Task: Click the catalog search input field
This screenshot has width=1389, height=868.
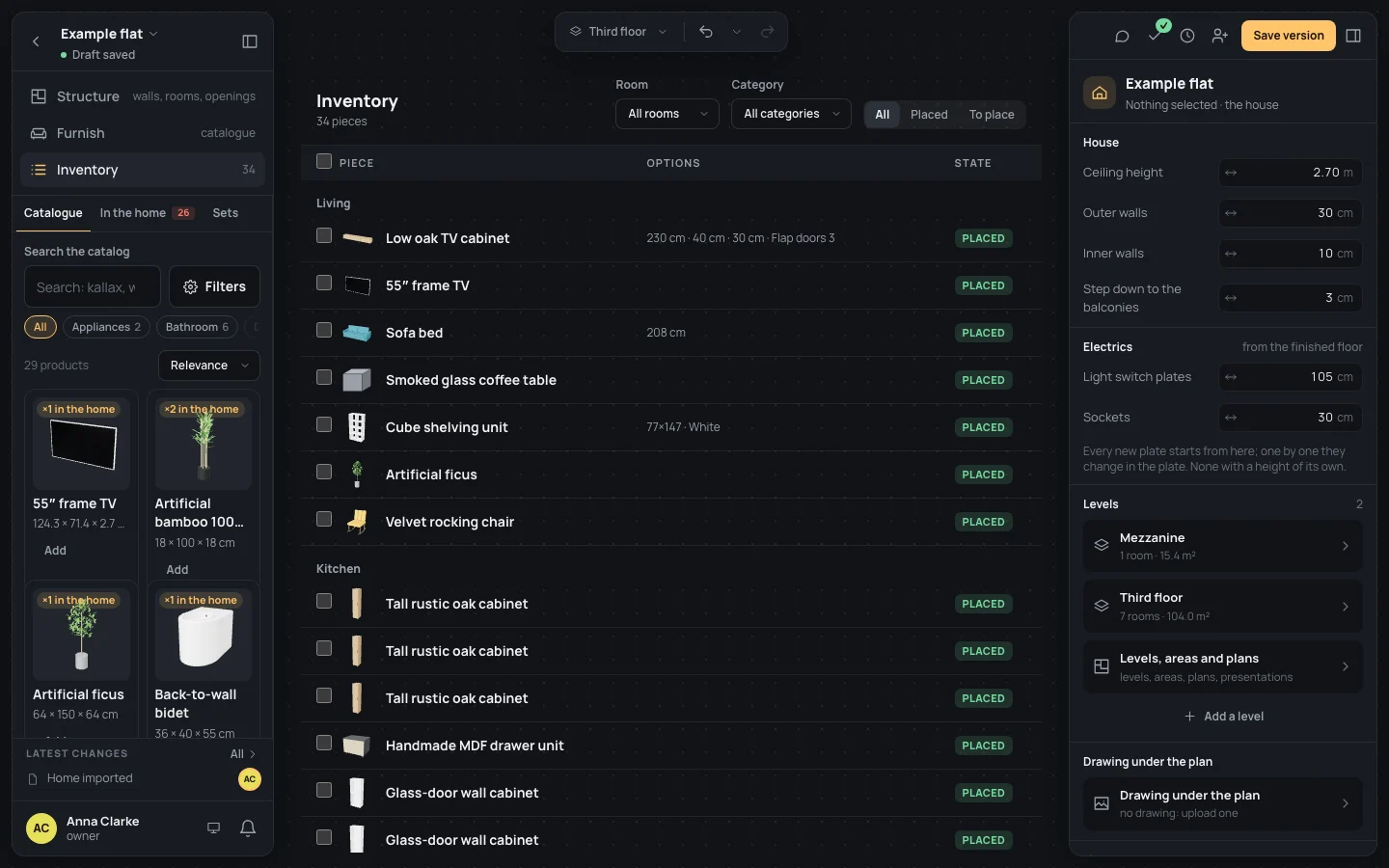Action: pyautogui.click(x=93, y=286)
